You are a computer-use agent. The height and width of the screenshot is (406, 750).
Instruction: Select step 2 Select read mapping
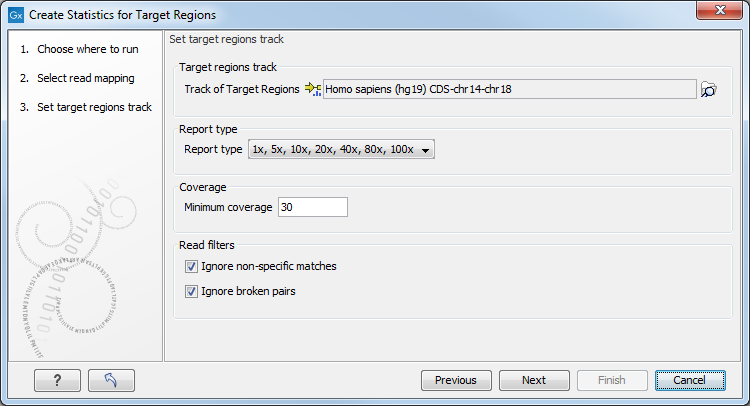(77, 78)
